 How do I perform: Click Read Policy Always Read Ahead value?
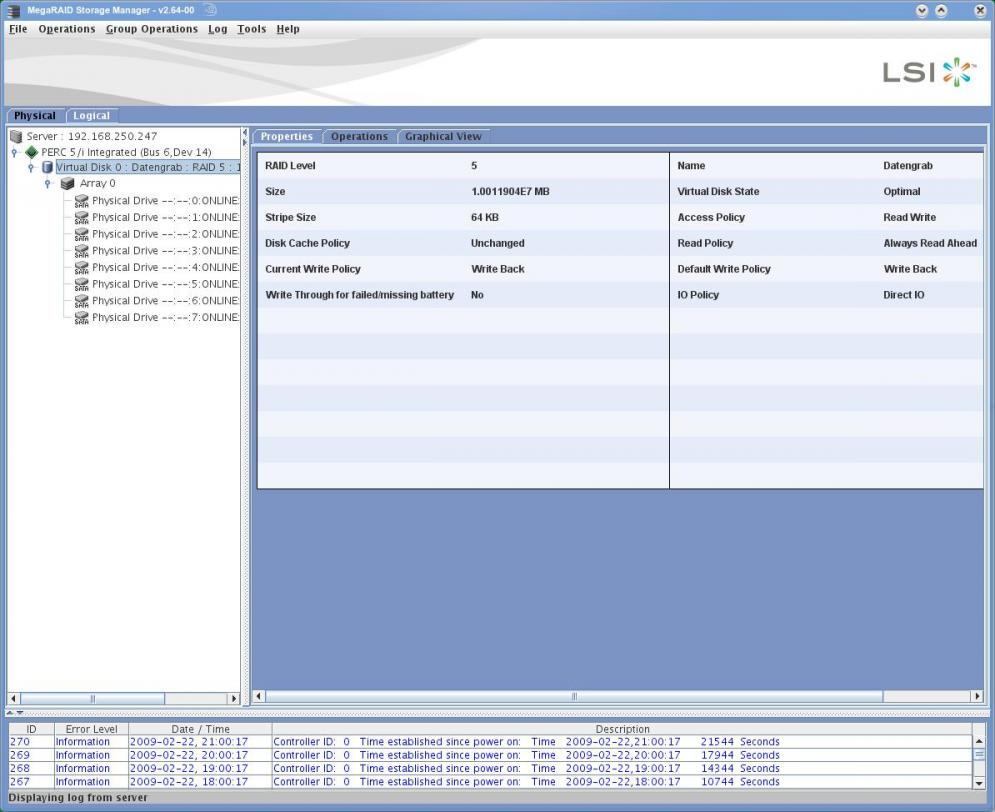[930, 243]
